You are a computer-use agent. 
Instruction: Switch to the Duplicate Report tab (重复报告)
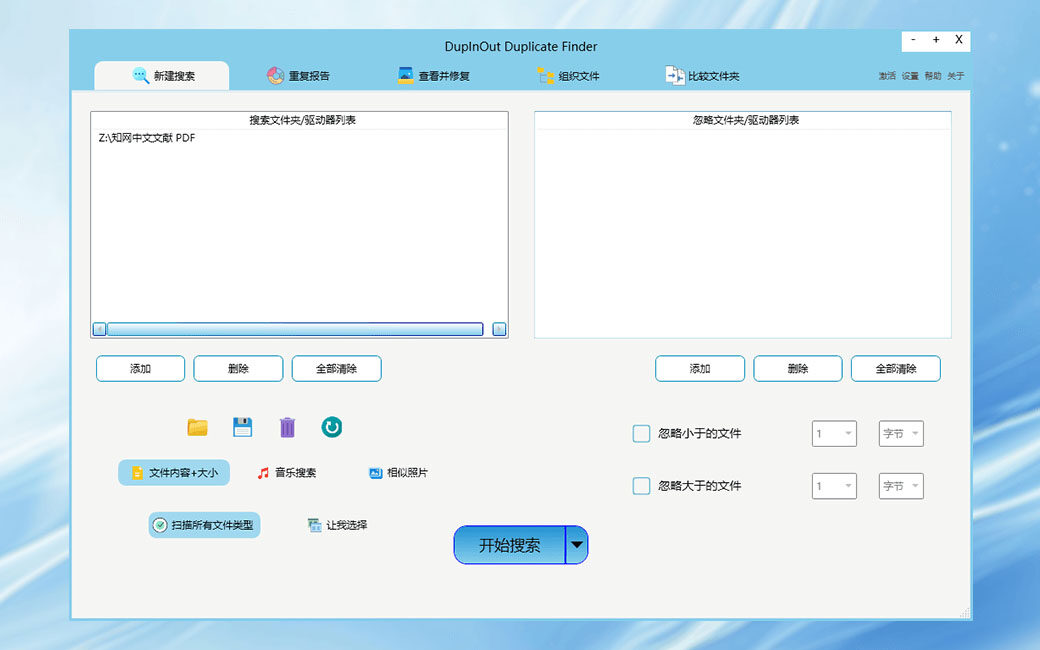point(298,76)
